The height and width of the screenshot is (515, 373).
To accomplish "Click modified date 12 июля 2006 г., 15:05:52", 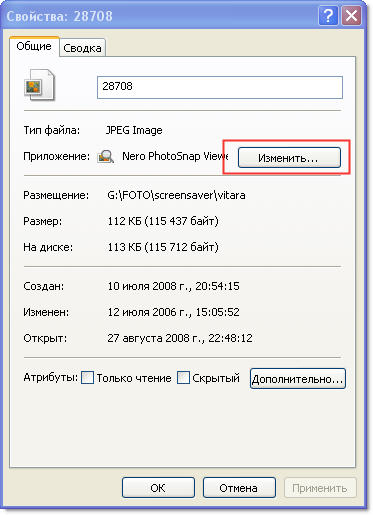I will tap(173, 312).
